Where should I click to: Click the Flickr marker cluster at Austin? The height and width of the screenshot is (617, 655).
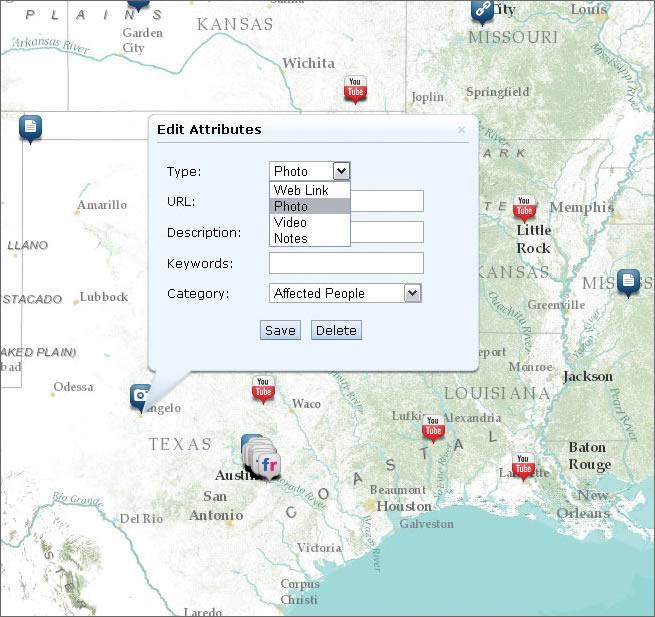(x=269, y=465)
